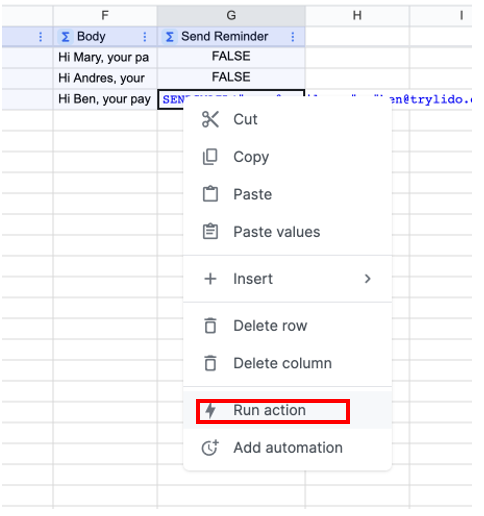Viewport: 484px width, 516px height.
Task: Click the sigma icon in Send Reminder header
Action: [x=170, y=37]
